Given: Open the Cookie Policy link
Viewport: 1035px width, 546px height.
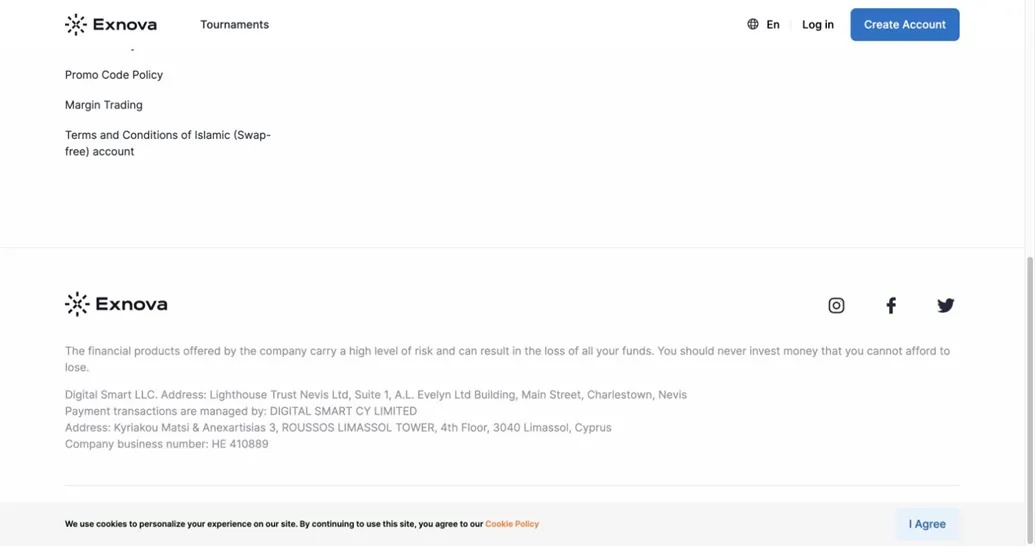Looking at the screenshot, I should tap(512, 524).
